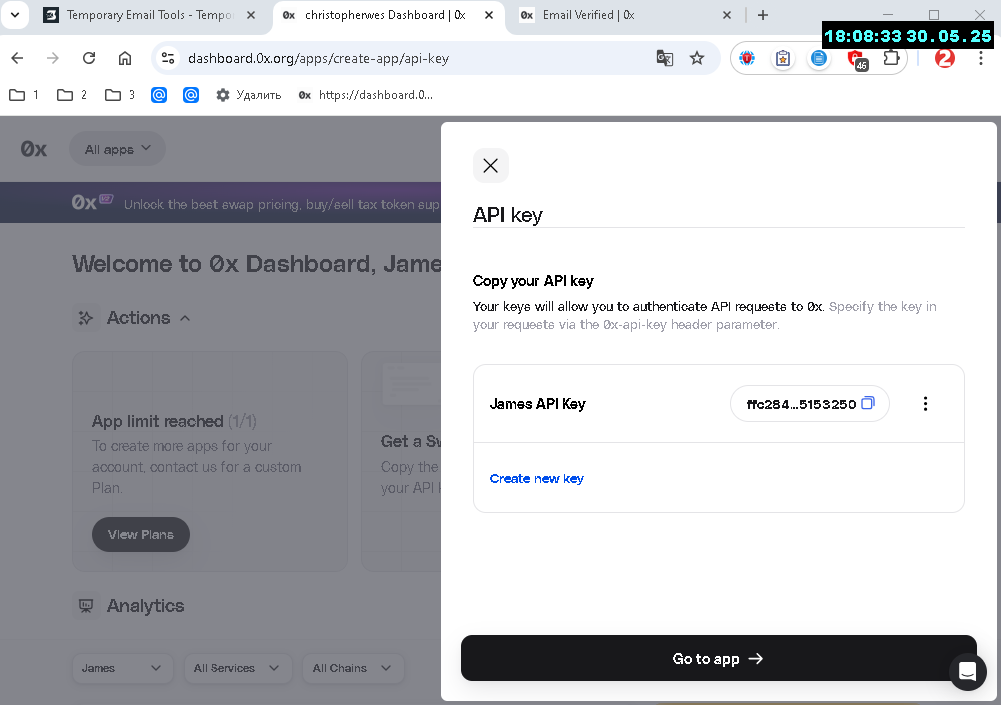This screenshot has width=1001, height=705.
Task: Open bookmark folder 3
Action: 120,95
